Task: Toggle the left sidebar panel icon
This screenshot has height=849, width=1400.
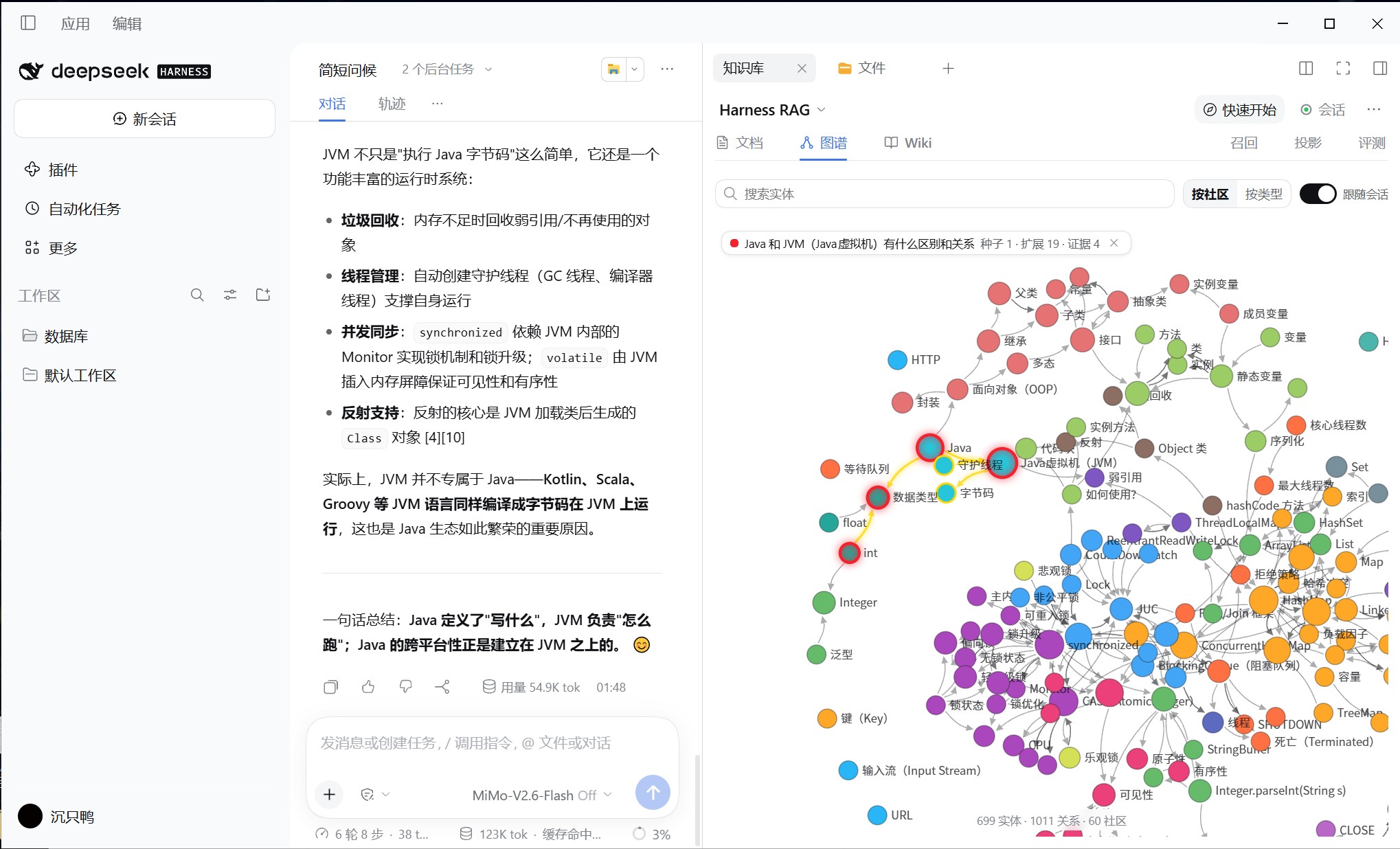Action: coord(28,23)
